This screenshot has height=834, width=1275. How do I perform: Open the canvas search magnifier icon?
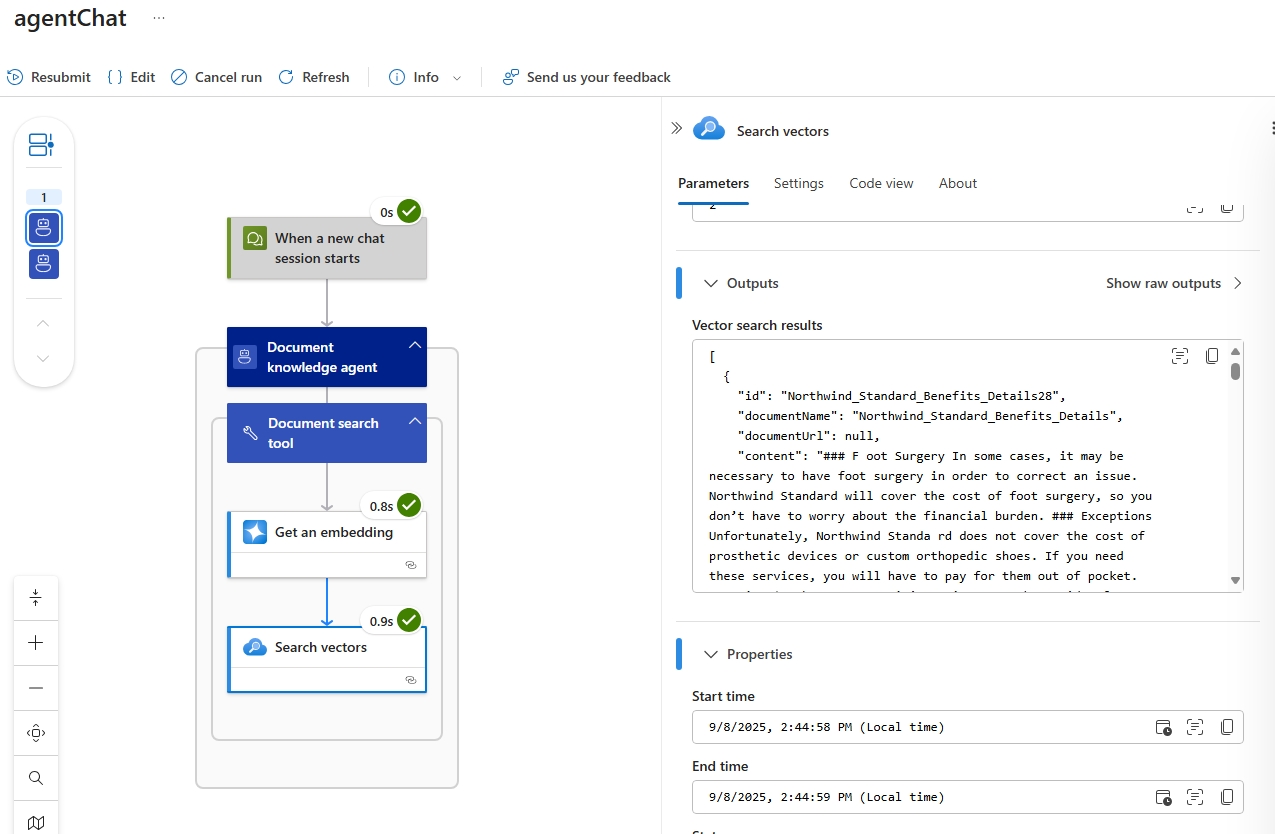coord(36,778)
